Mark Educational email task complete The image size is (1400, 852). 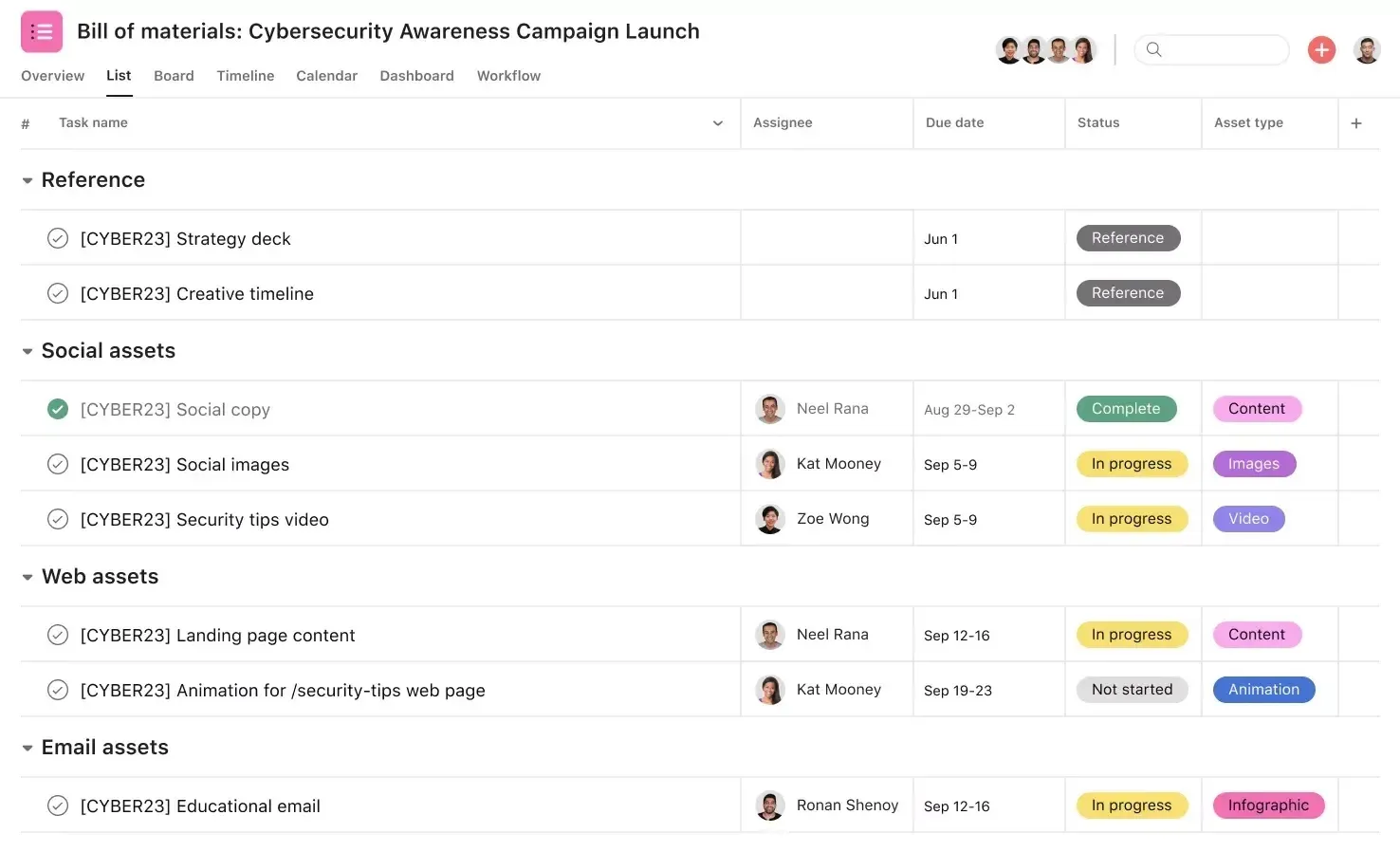click(x=58, y=806)
